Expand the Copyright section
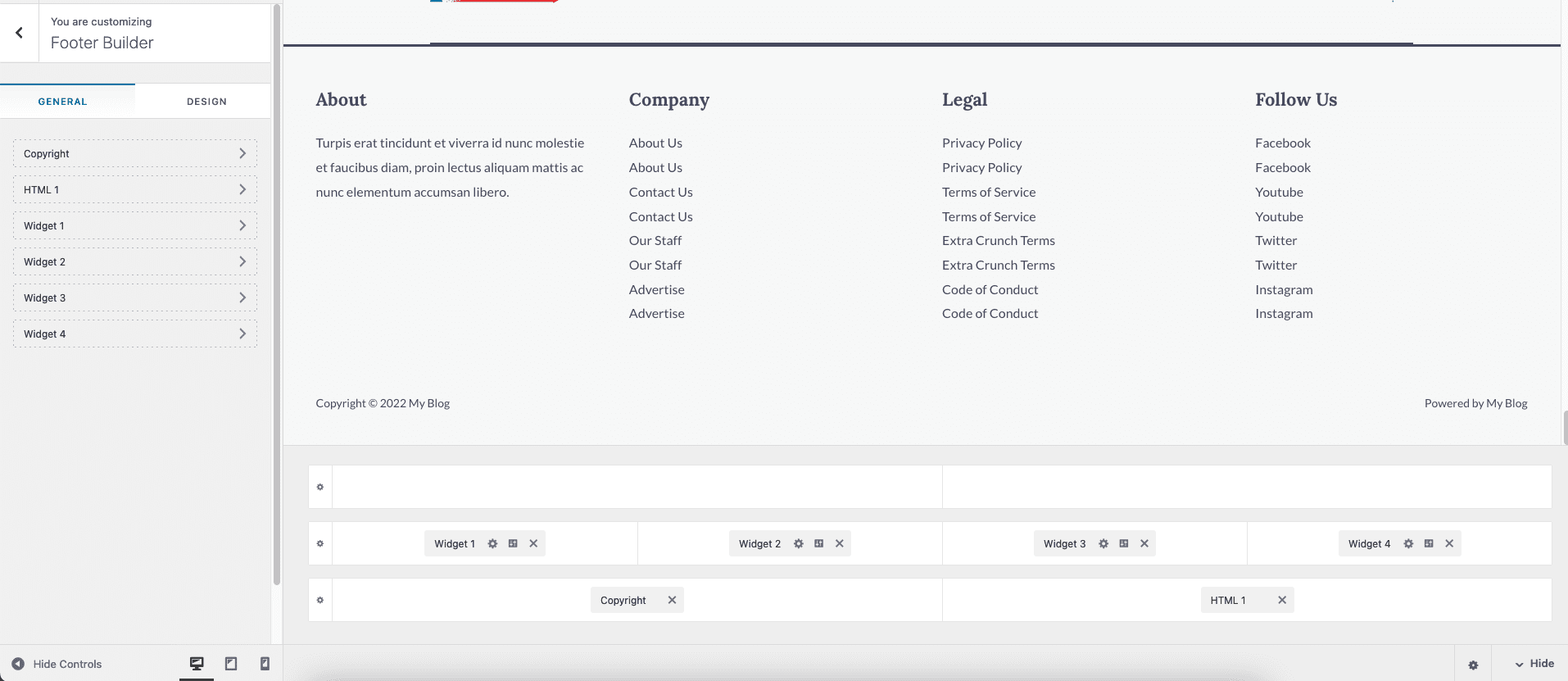This screenshot has height=681, width=1568. pyautogui.click(x=135, y=153)
